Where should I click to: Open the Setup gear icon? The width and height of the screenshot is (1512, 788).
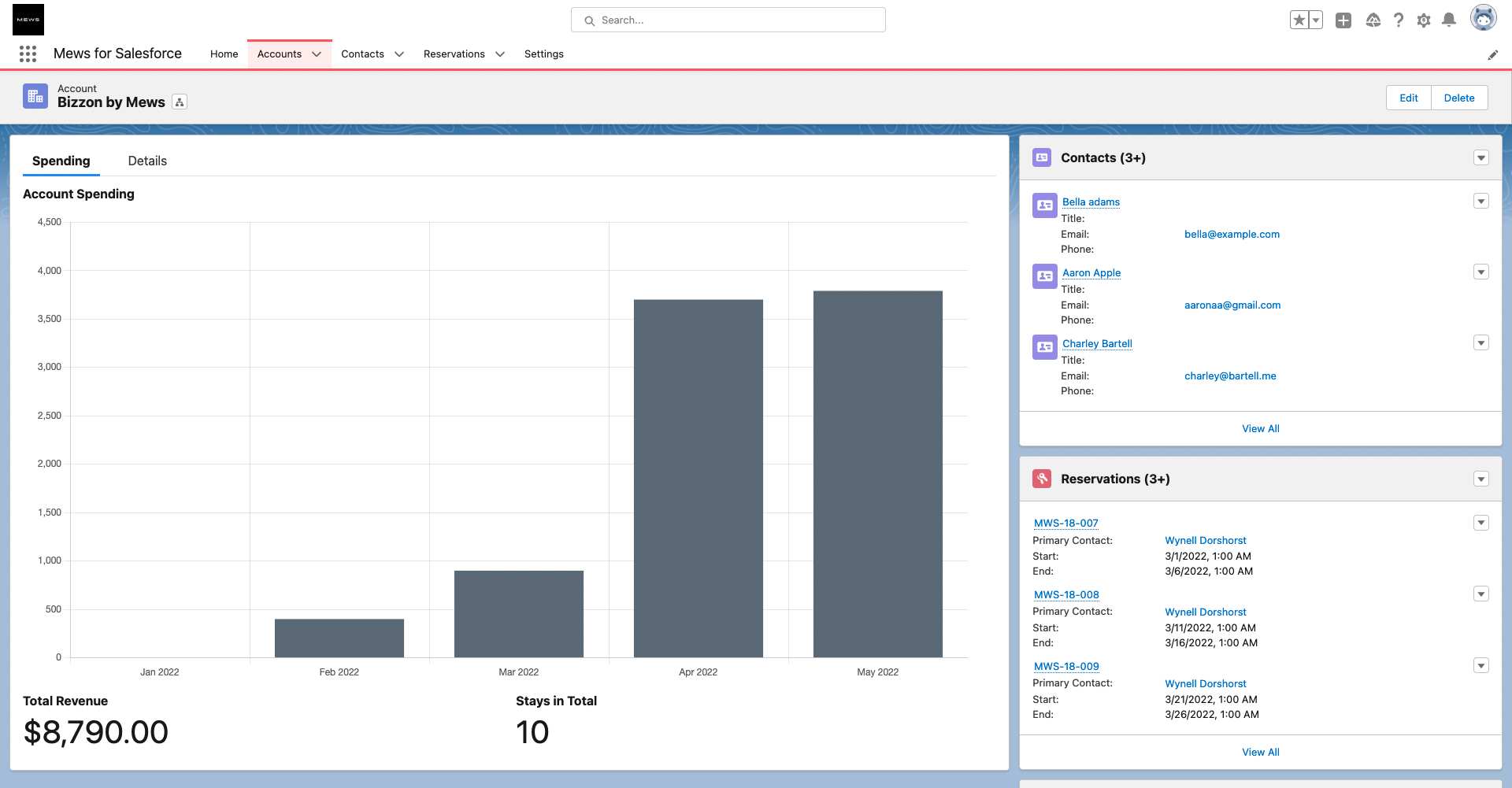(x=1424, y=20)
